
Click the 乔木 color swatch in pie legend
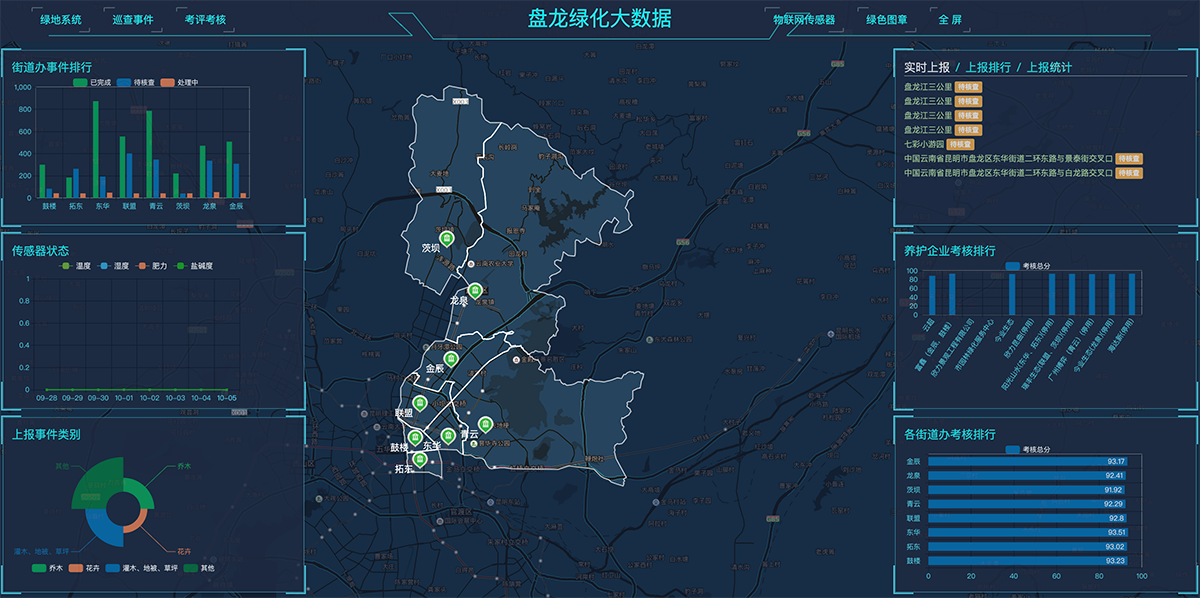39,568
